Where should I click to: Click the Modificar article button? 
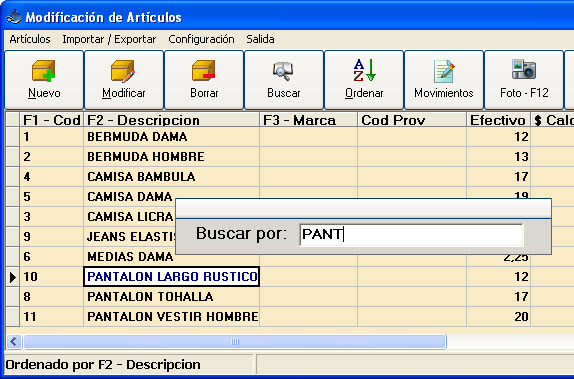[x=124, y=80]
